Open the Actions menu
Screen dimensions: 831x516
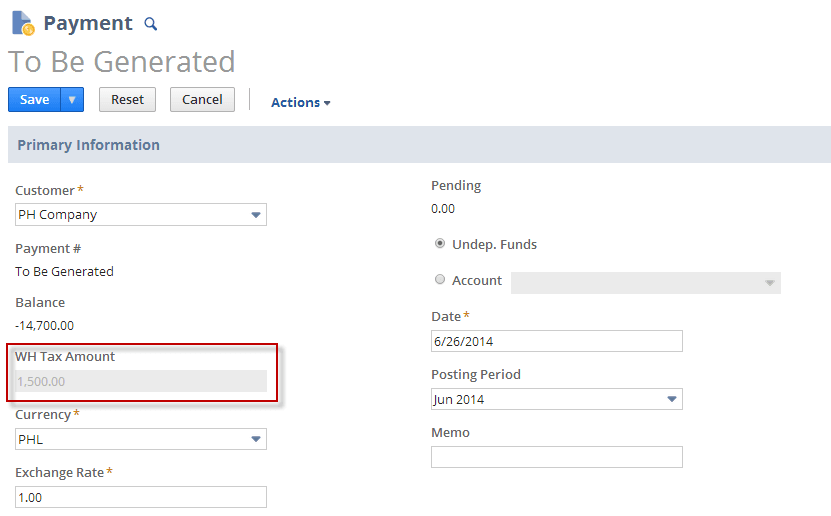[300, 102]
